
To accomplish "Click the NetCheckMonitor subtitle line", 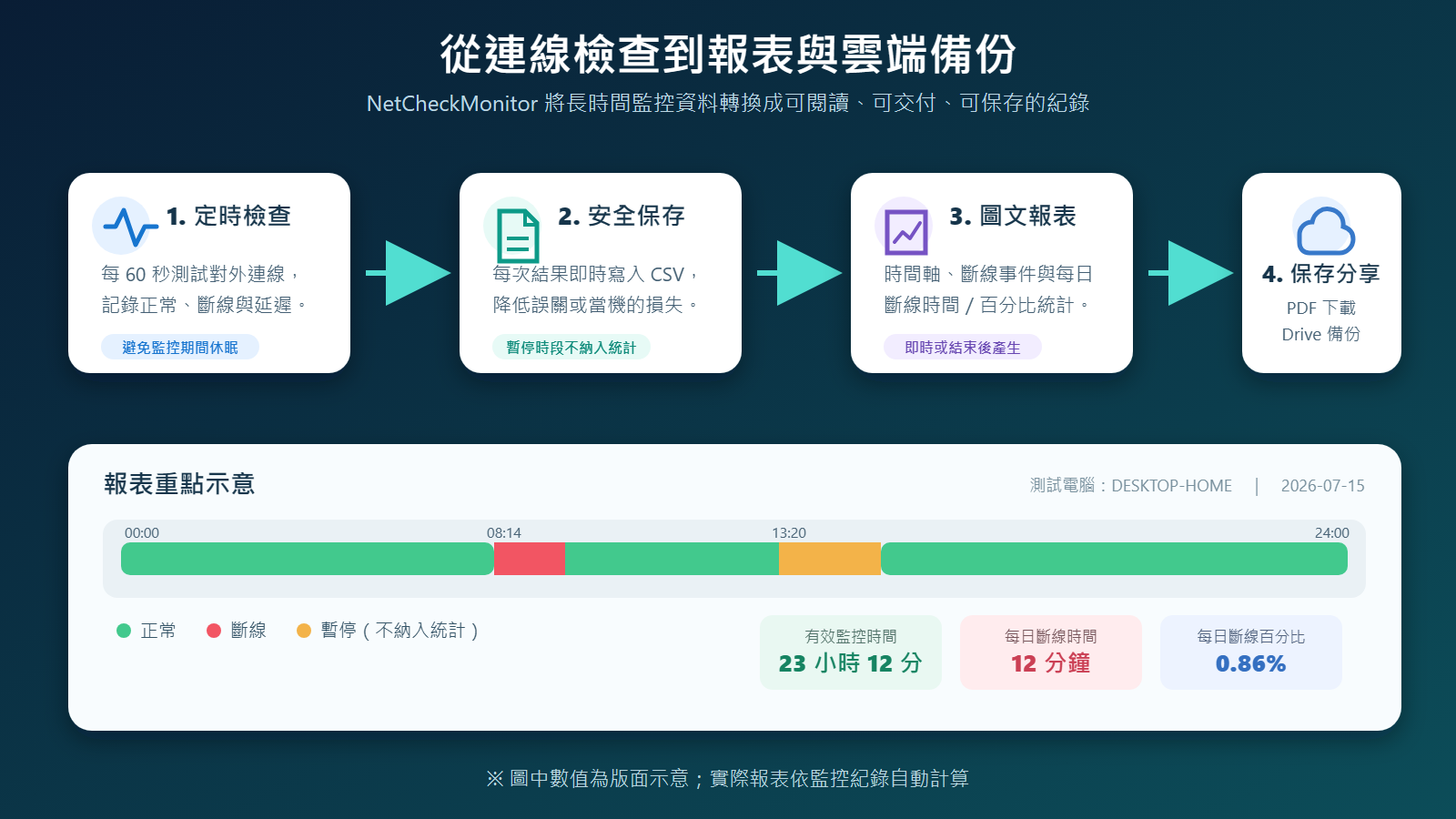I will [x=728, y=103].
